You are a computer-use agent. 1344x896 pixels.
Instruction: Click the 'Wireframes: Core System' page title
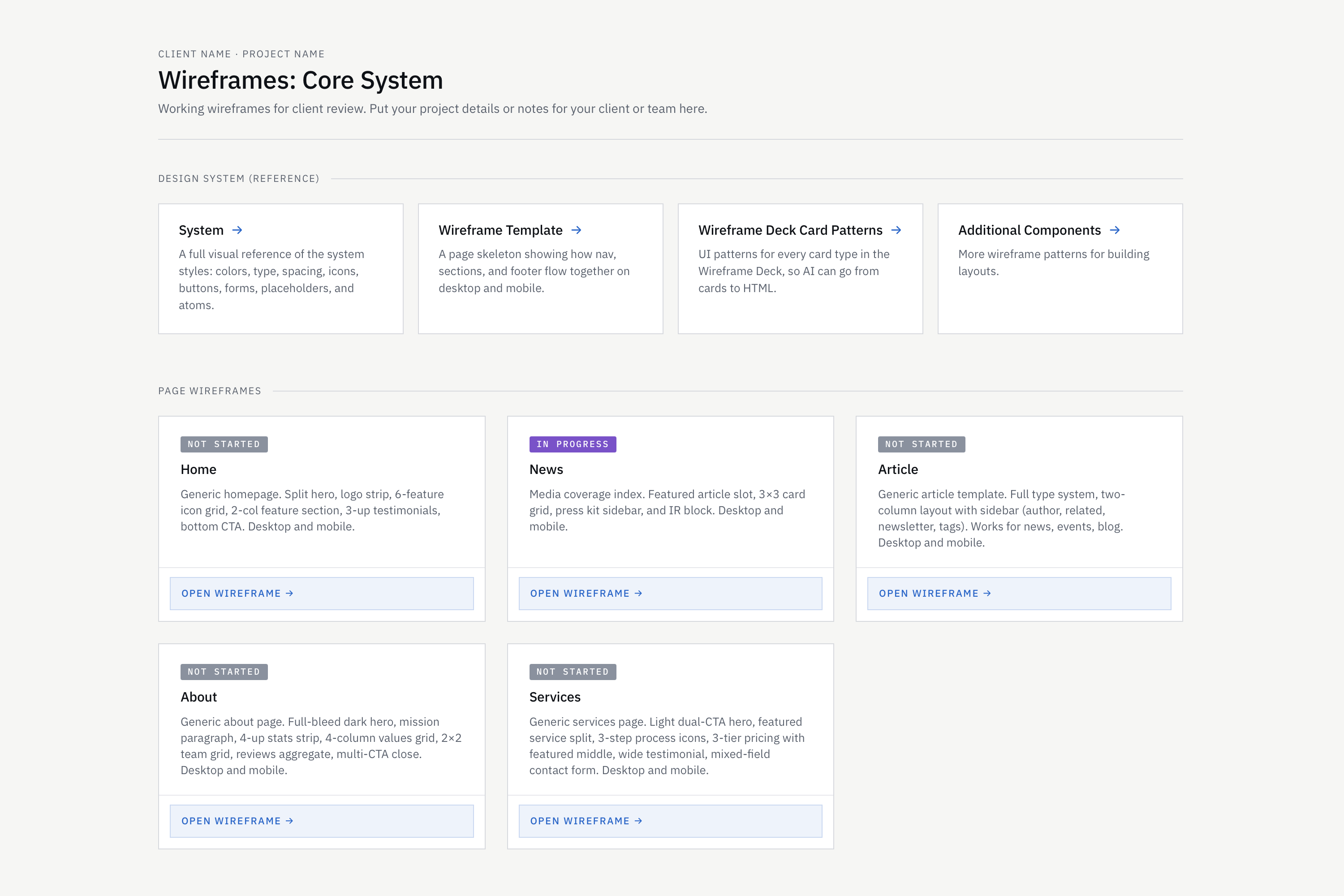[301, 81]
